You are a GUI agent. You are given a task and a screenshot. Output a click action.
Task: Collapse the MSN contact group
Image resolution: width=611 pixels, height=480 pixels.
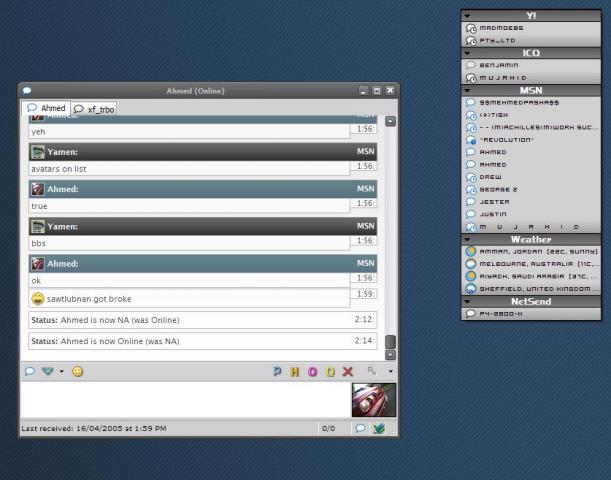pos(467,90)
